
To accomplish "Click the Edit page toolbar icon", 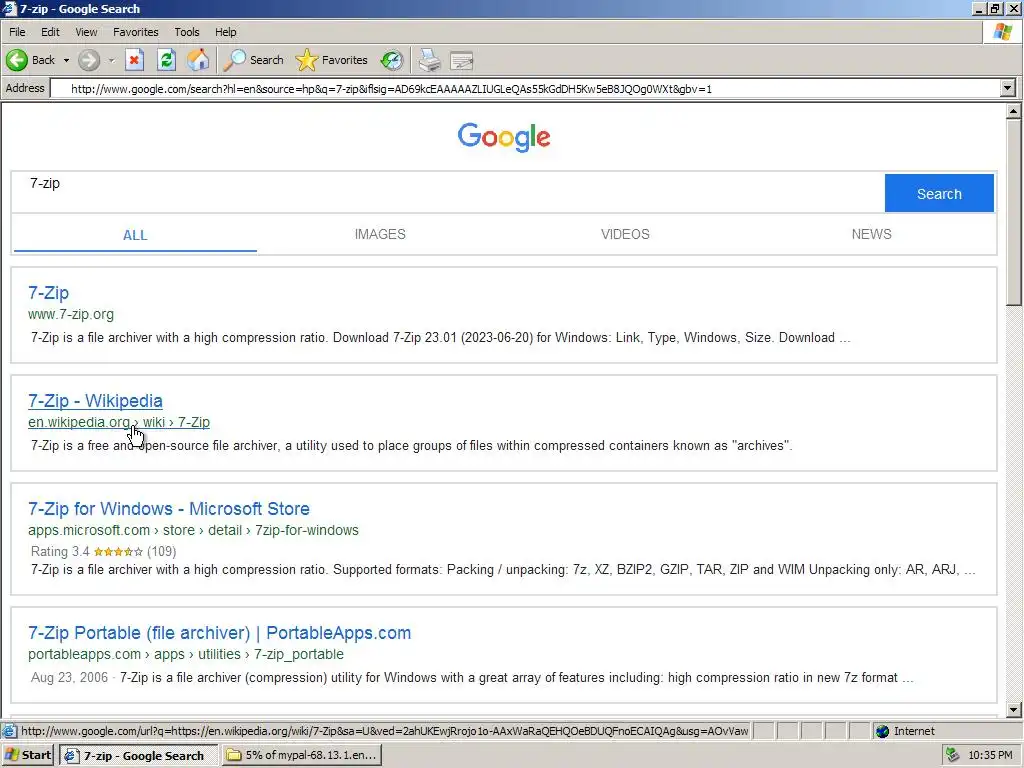I will click(462, 60).
